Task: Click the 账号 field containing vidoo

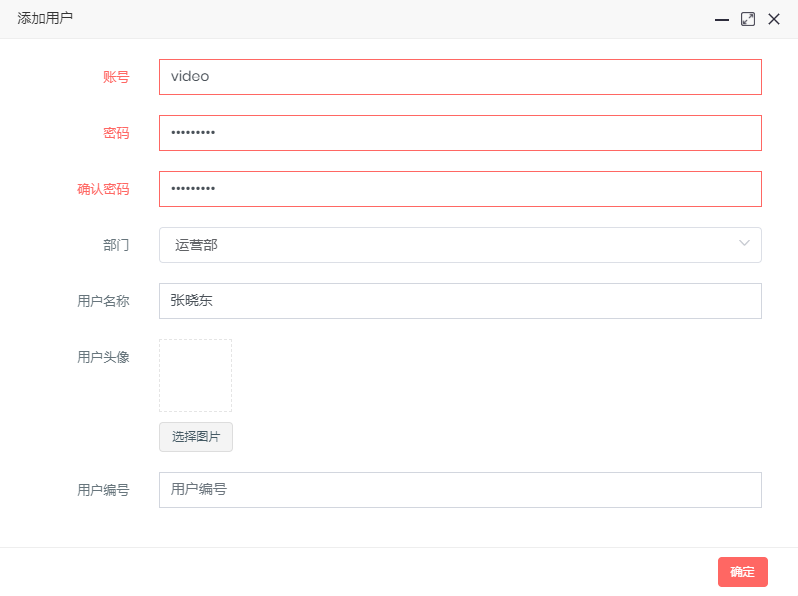Action: pyautogui.click(x=460, y=77)
